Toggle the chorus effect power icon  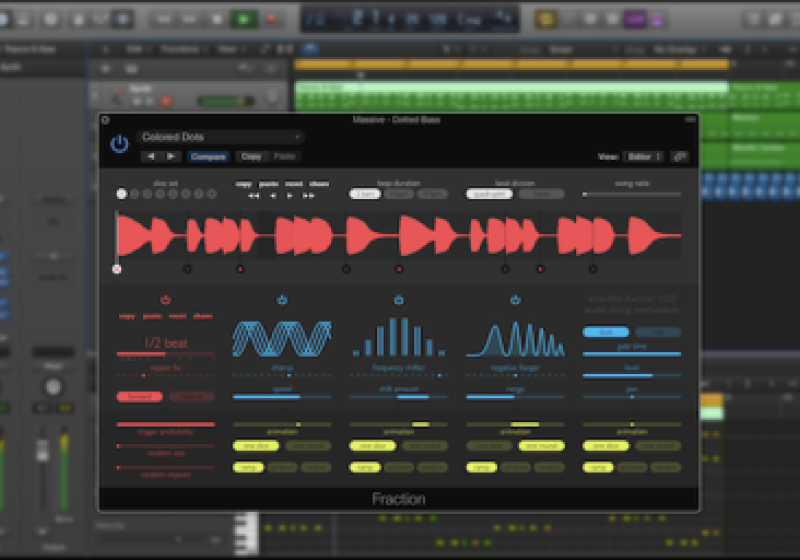click(x=282, y=299)
